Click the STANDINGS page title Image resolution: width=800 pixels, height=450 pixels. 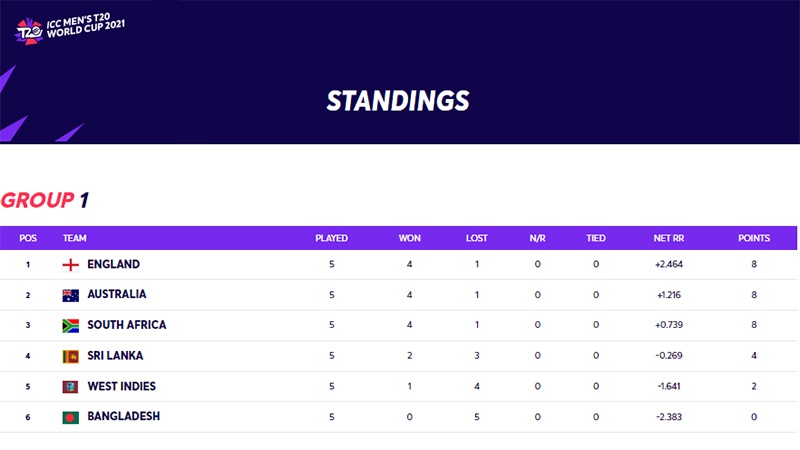398,100
